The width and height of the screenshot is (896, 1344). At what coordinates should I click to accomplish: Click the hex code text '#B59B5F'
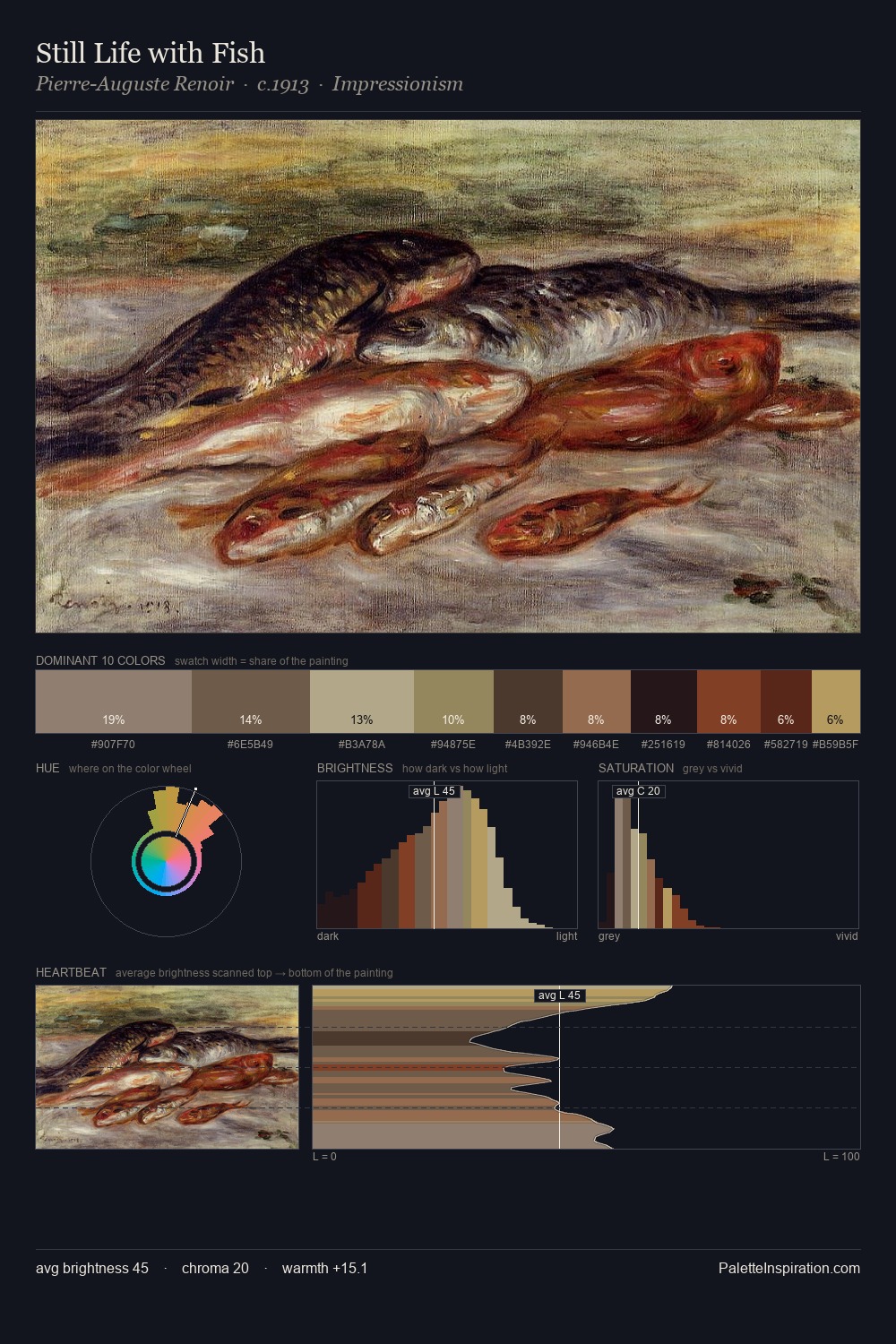pyautogui.click(x=835, y=745)
